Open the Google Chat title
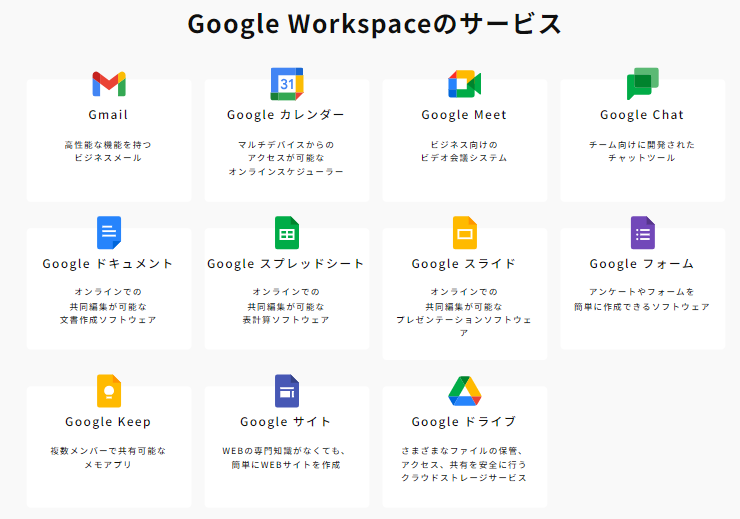 642,115
